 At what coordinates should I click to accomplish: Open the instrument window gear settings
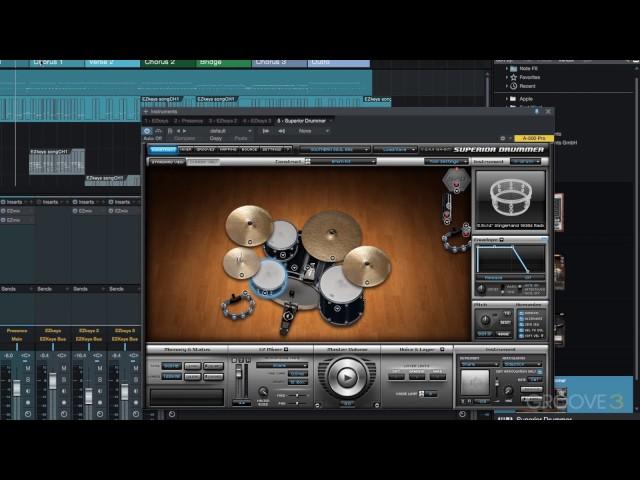(x=503, y=138)
